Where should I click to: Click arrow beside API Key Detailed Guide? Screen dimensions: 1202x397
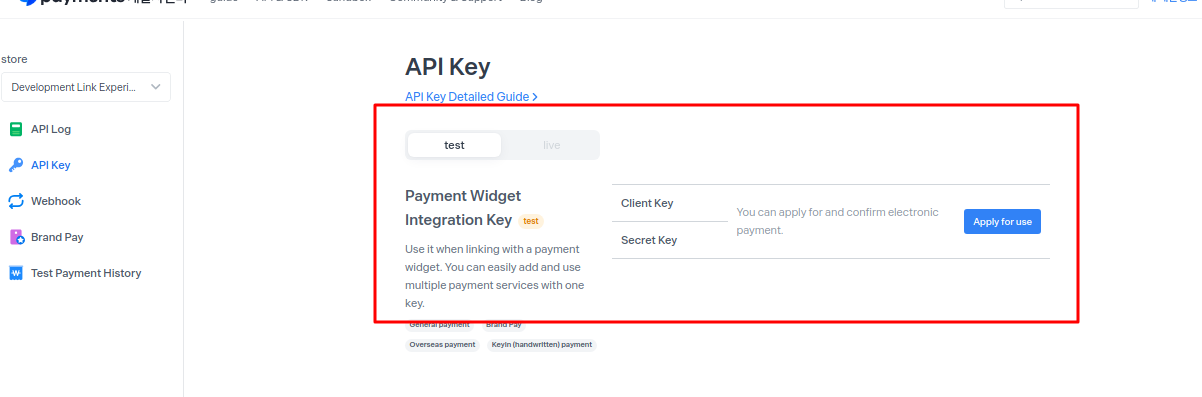(x=535, y=97)
